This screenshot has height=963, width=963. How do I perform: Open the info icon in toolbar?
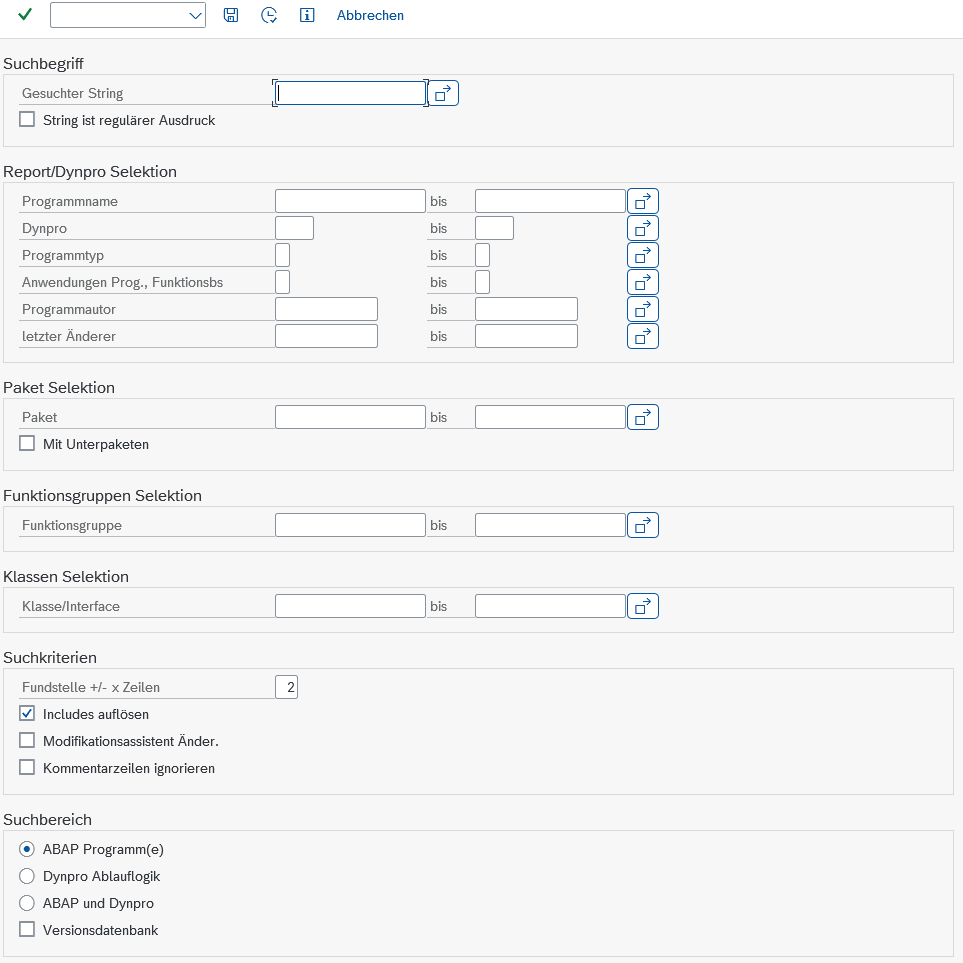307,15
